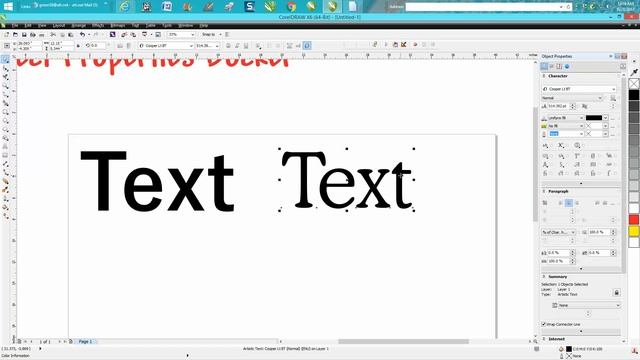Toggle the lock ratio button
Screen dimensions: 640x360
click(x=78, y=46)
